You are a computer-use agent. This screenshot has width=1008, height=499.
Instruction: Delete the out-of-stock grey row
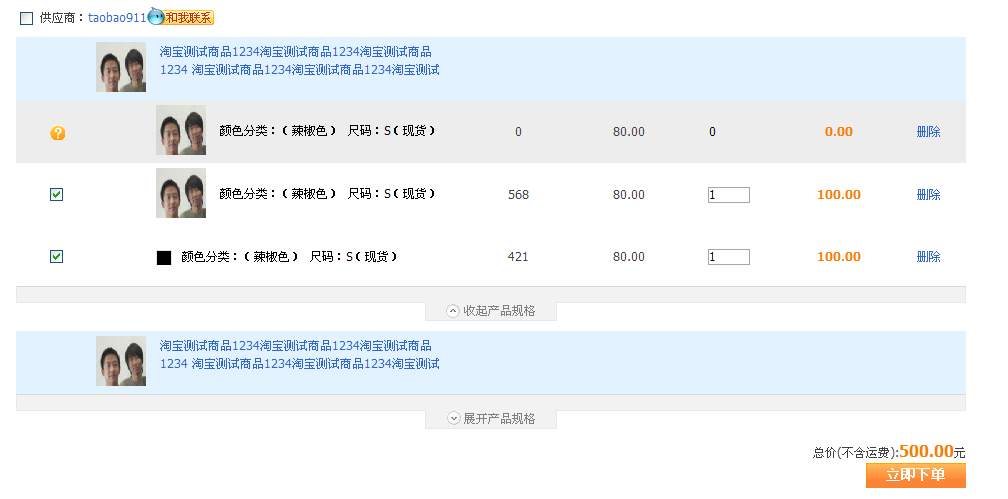coord(928,132)
